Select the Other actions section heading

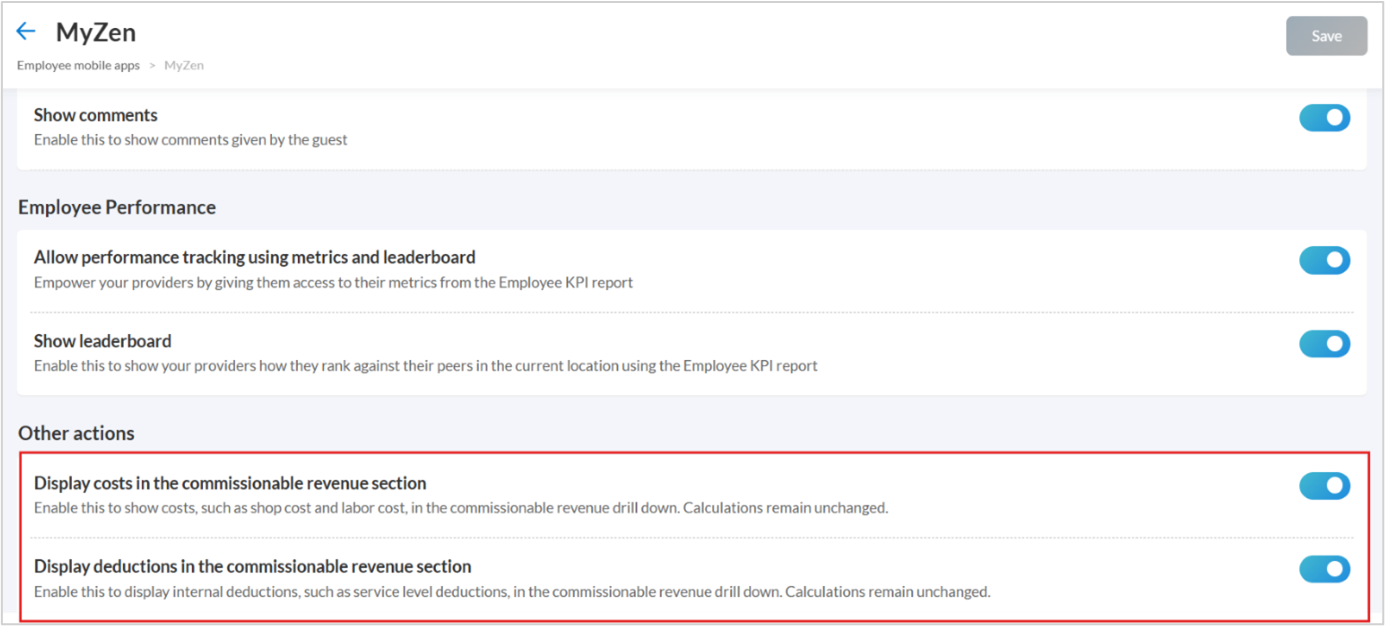[76, 433]
